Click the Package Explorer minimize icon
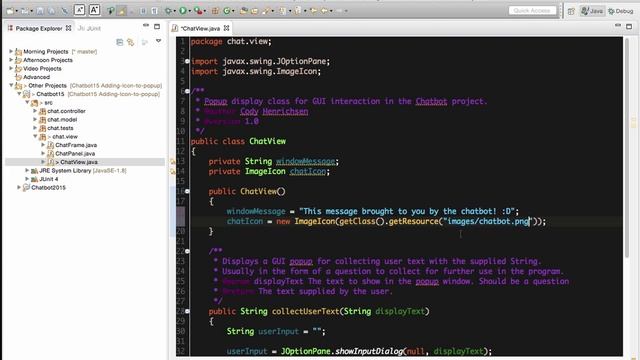 tap(146, 26)
